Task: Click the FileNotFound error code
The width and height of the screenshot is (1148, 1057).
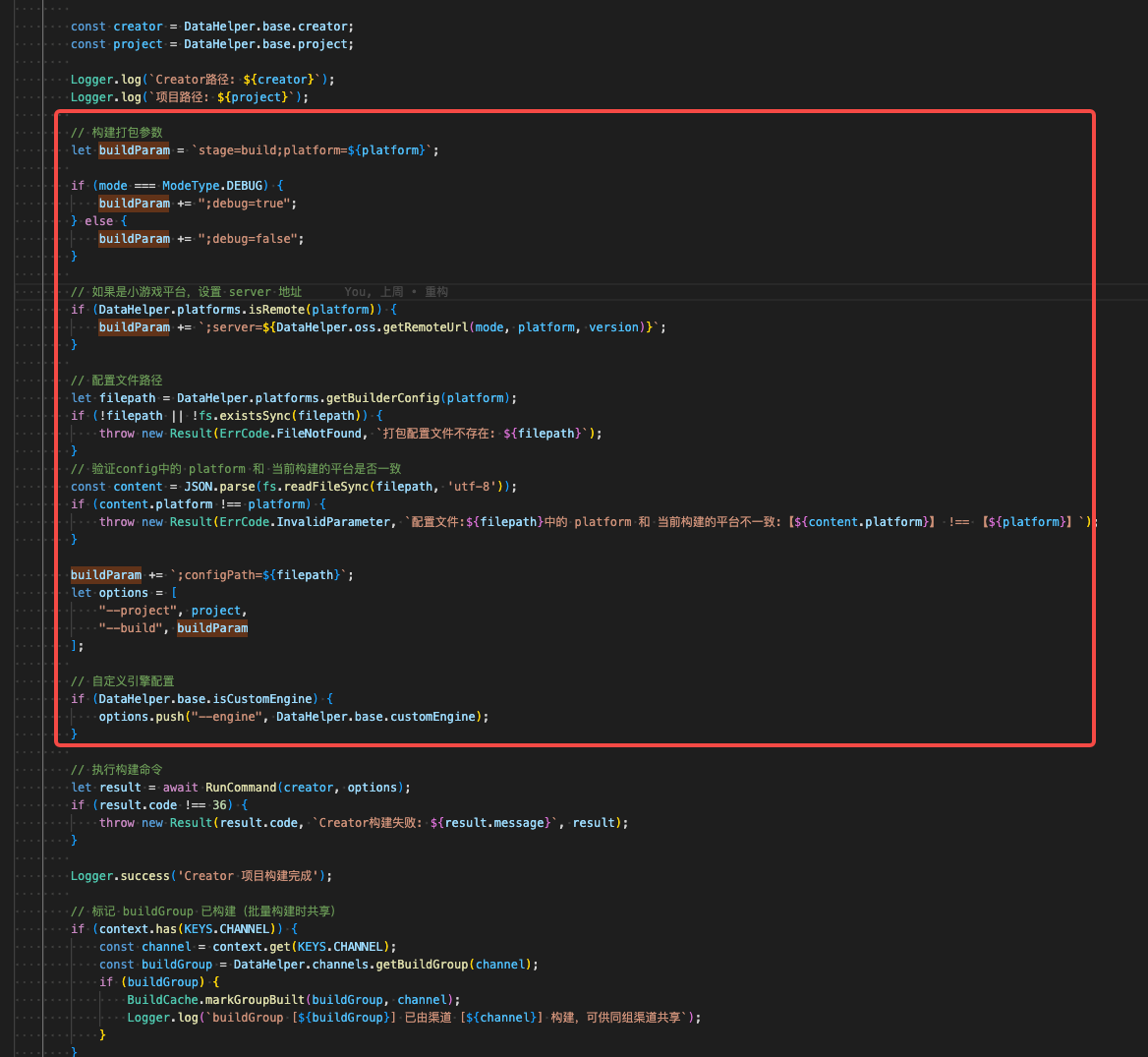Action: click(318, 434)
